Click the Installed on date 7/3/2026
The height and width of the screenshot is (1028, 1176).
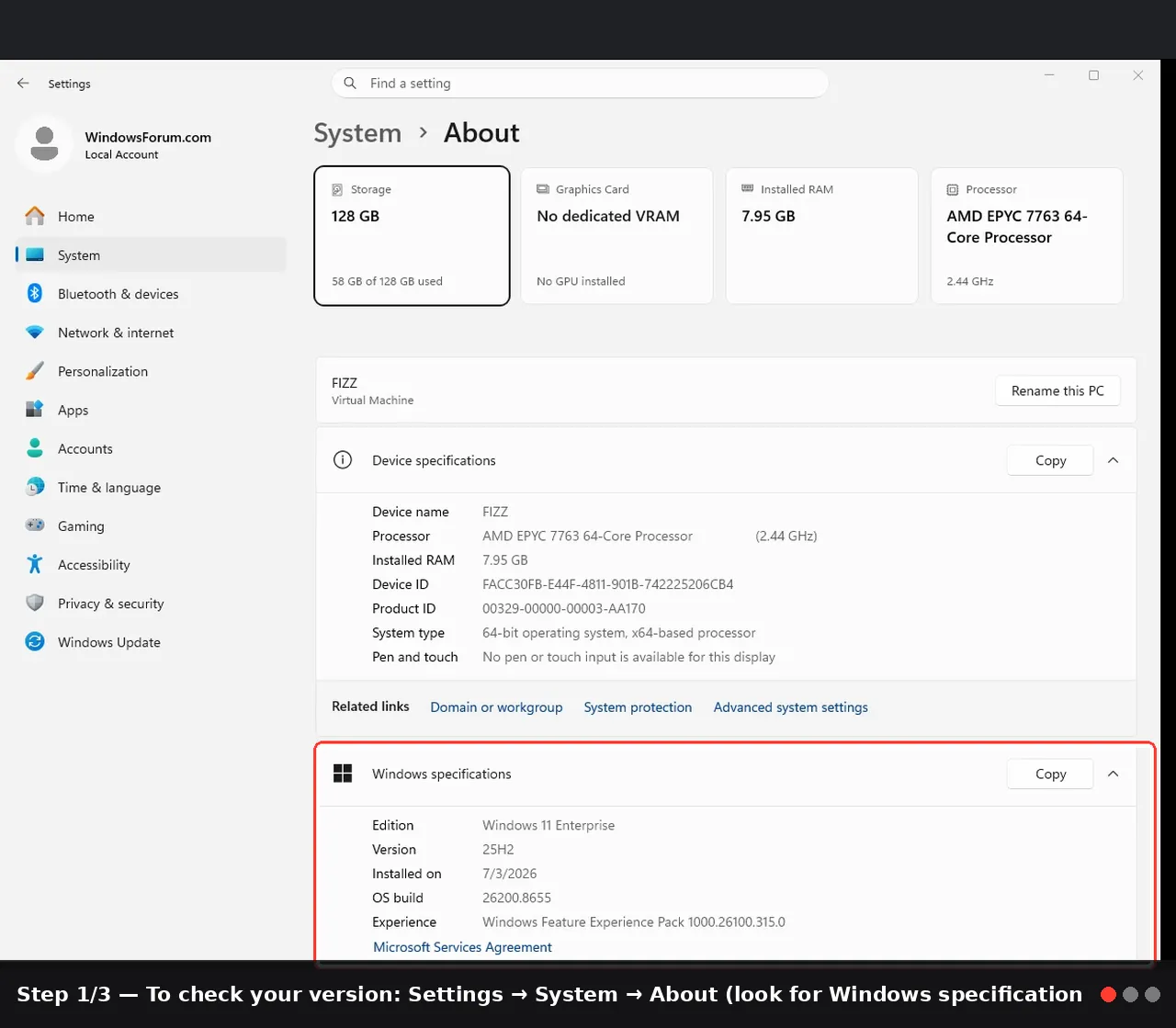pos(509,874)
